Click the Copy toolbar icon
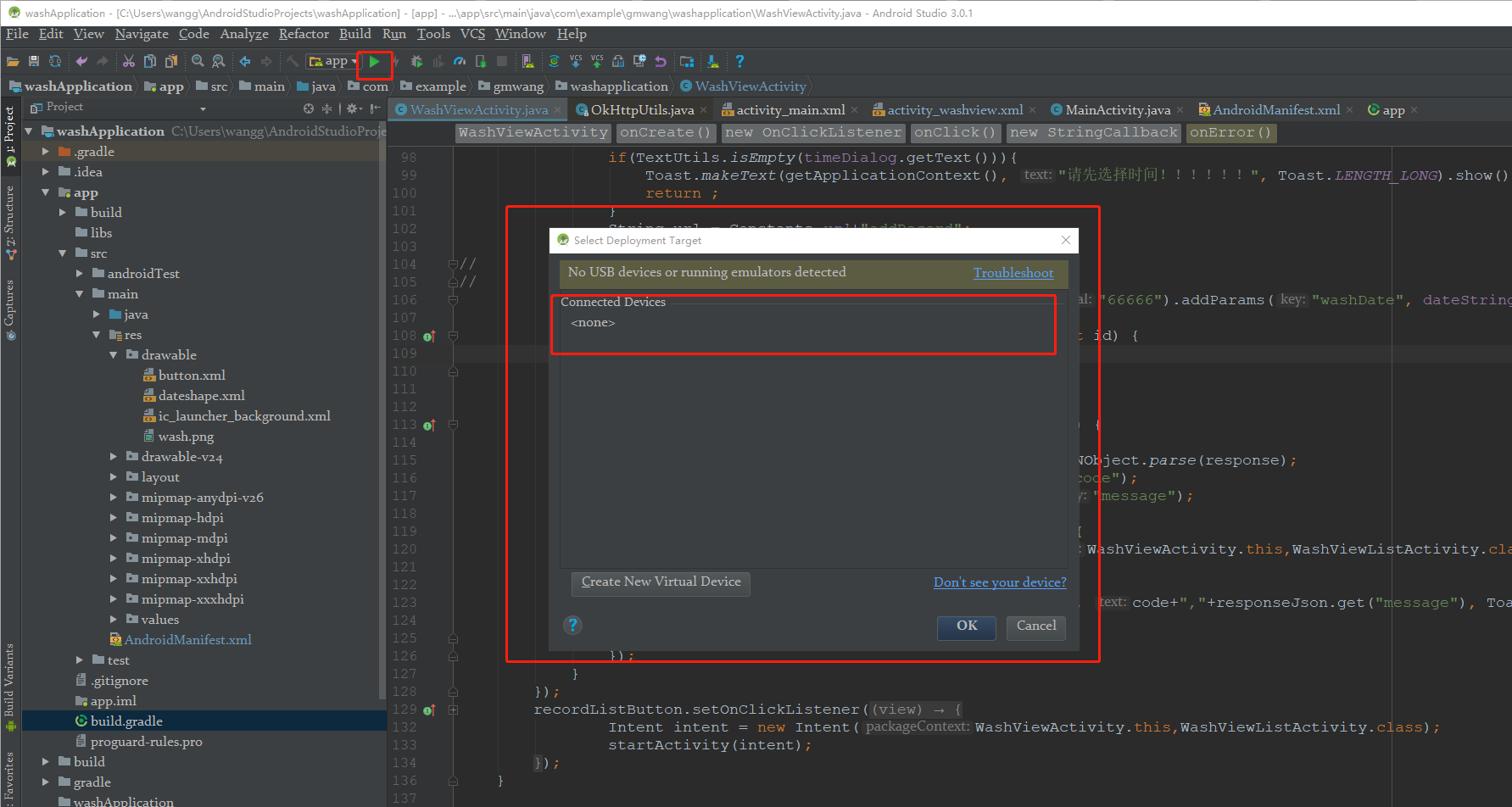Viewport: 1512px width, 807px height. tap(150, 61)
